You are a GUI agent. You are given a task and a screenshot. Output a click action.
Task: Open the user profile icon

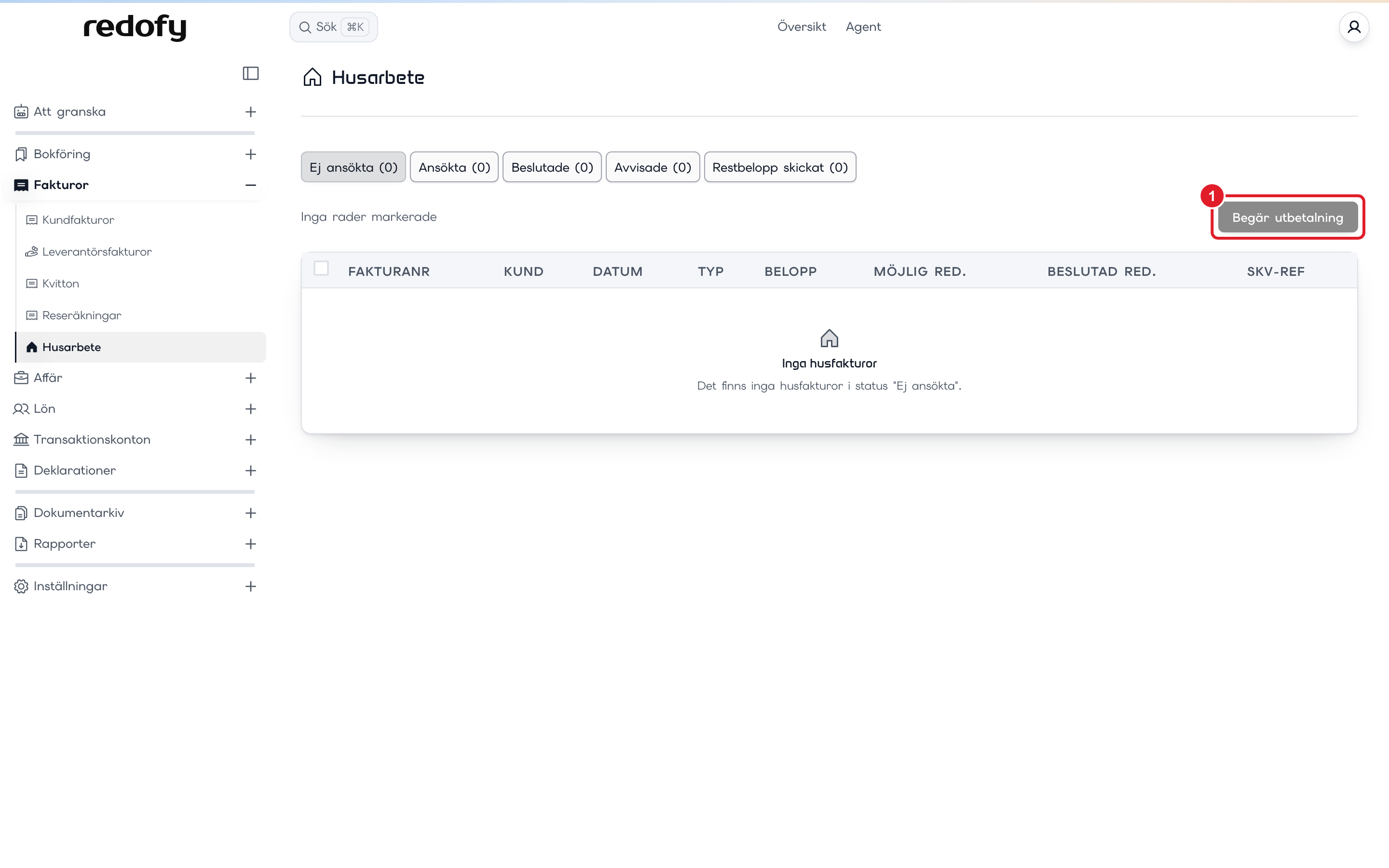click(1353, 27)
